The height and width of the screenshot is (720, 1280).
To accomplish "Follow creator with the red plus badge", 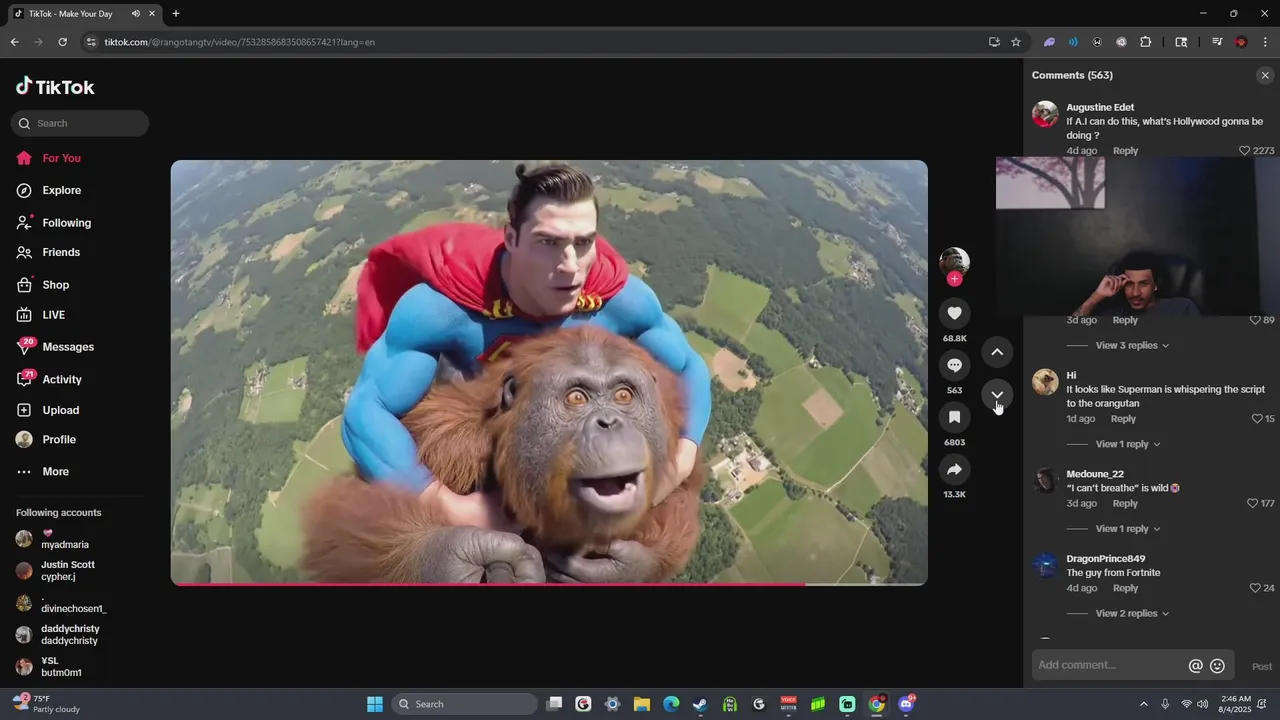I will tap(954, 279).
